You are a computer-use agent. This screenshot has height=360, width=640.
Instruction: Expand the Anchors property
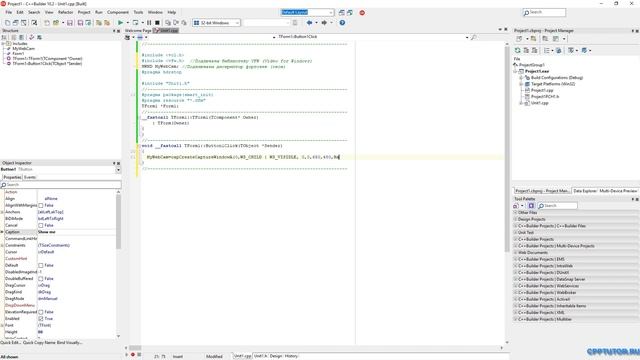click(x=2, y=212)
